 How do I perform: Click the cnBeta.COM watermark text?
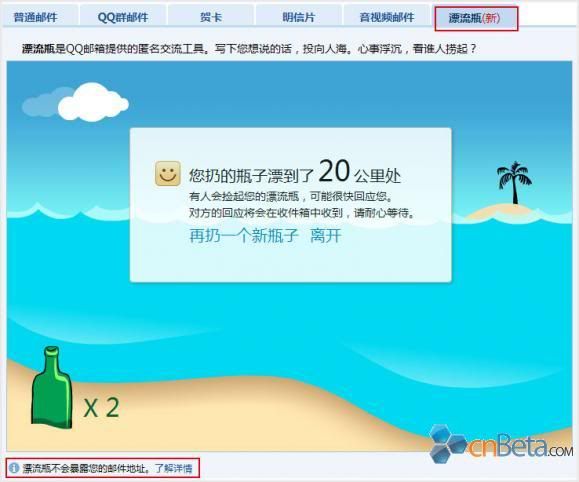click(x=521, y=447)
